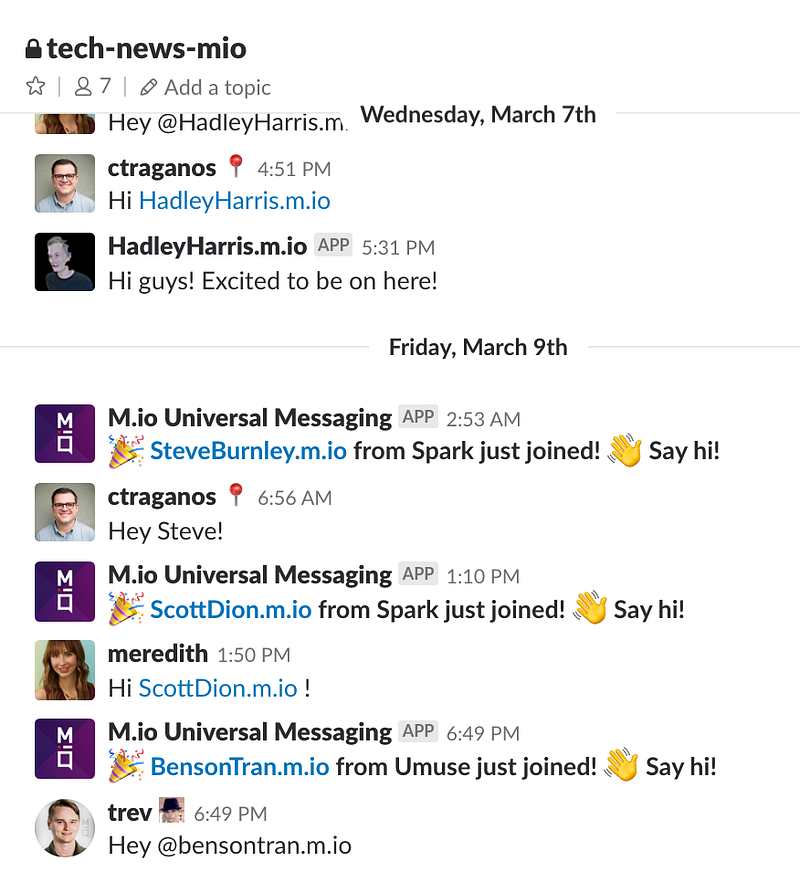Image resolution: width=800 pixels, height=891 pixels.
Task: Click trev's profile avatar
Action: tap(65, 828)
